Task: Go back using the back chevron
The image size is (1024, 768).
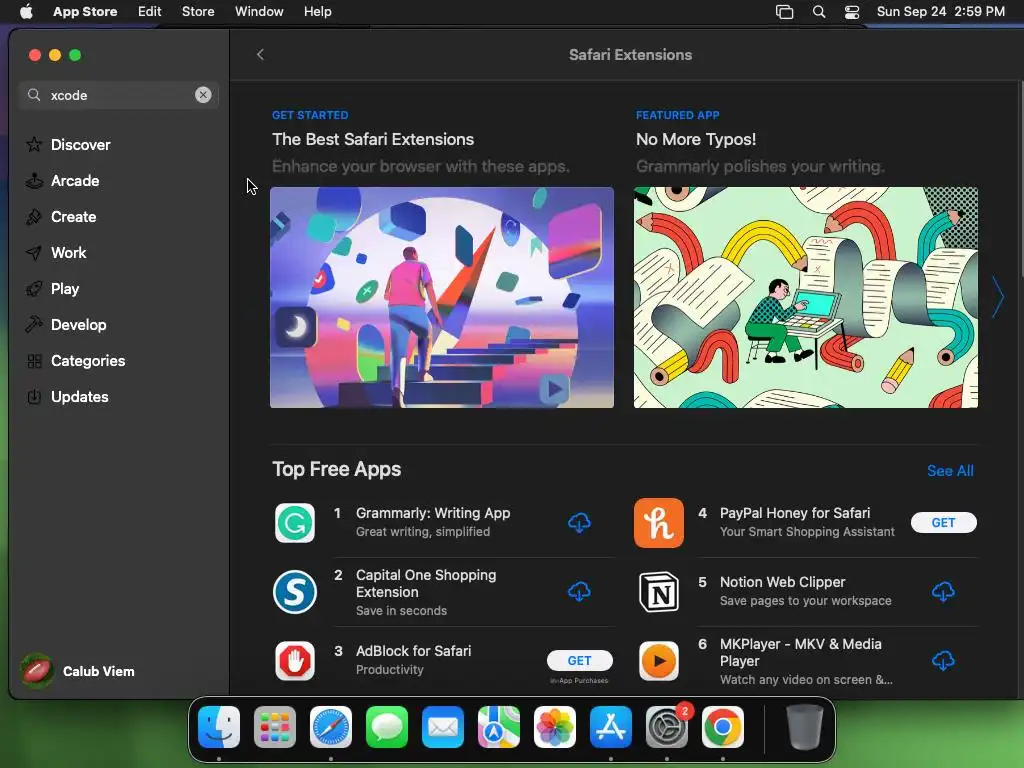Action: pyautogui.click(x=261, y=54)
